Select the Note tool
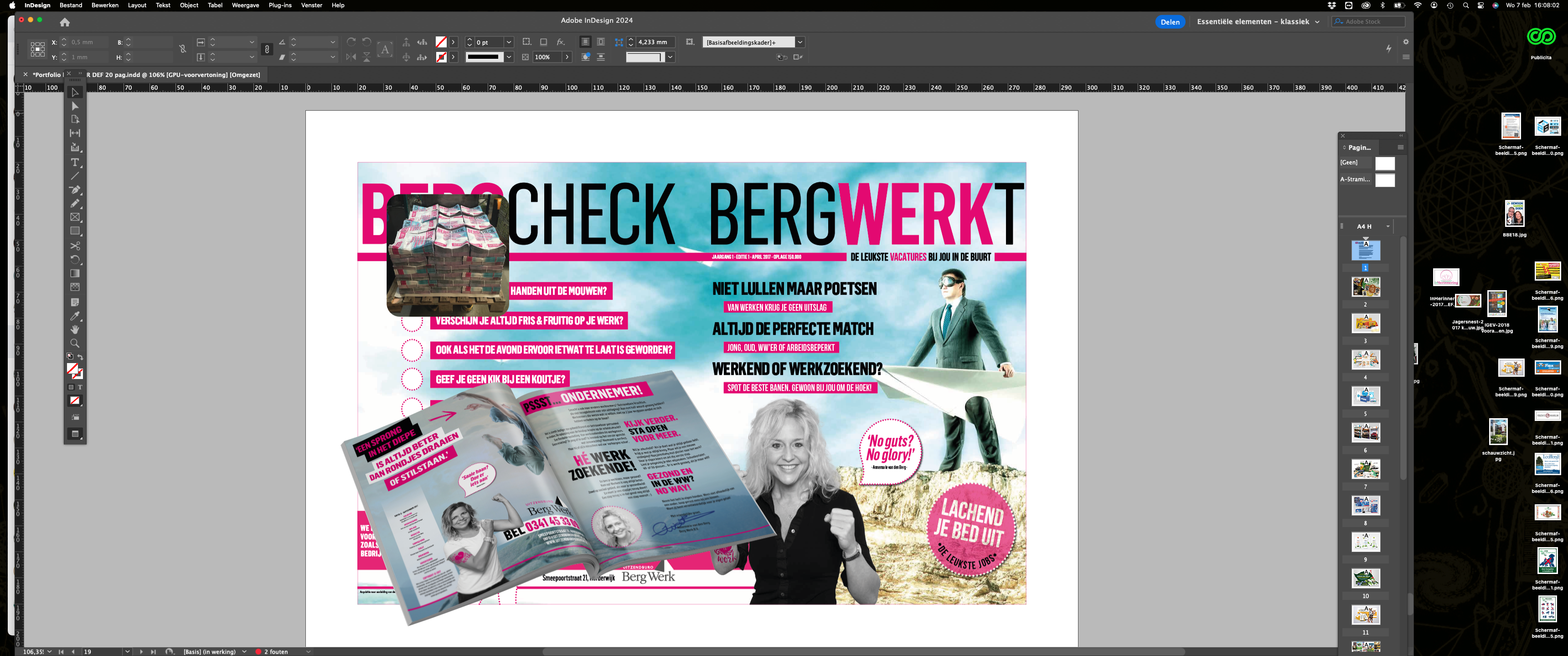The image size is (1568, 656). (75, 302)
